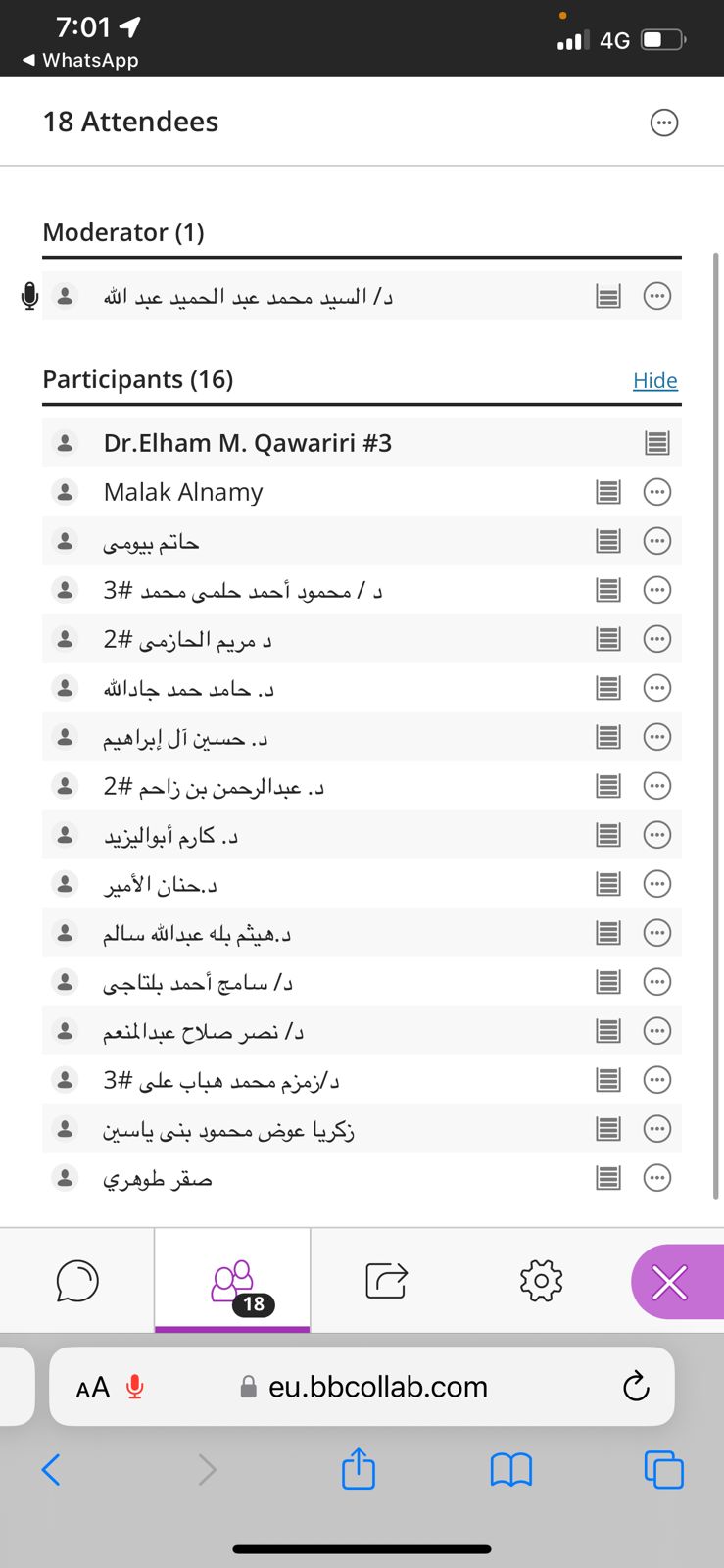Screen dimensions: 724x1568
Task: Open the Safari bookmarks
Action: 510,1469
